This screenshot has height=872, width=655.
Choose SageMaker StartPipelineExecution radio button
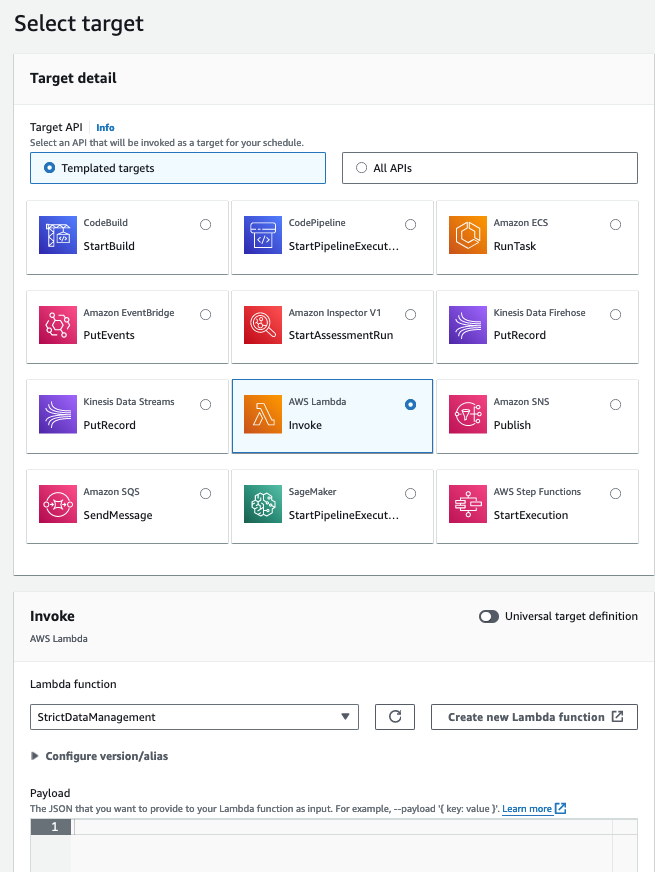410,494
